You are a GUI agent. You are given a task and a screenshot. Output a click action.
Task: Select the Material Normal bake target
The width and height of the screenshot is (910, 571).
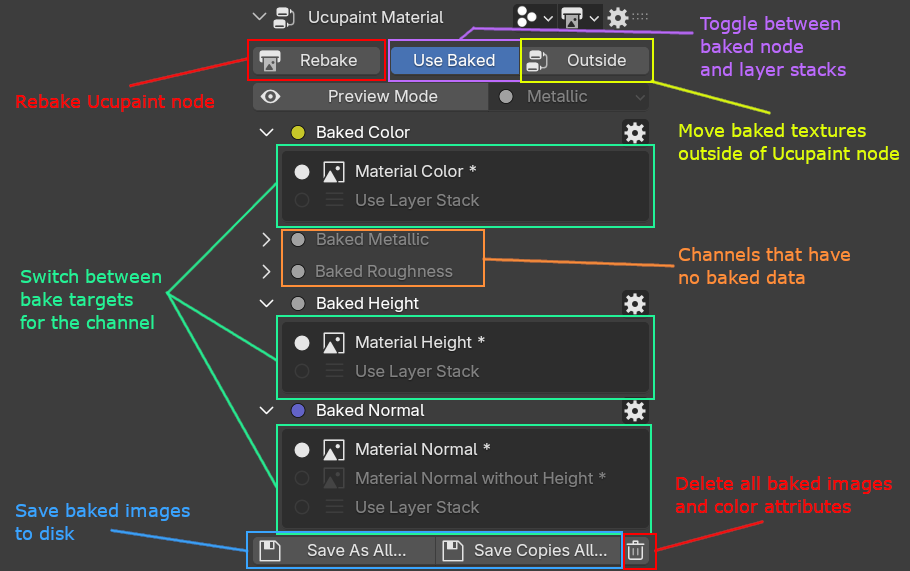point(302,450)
